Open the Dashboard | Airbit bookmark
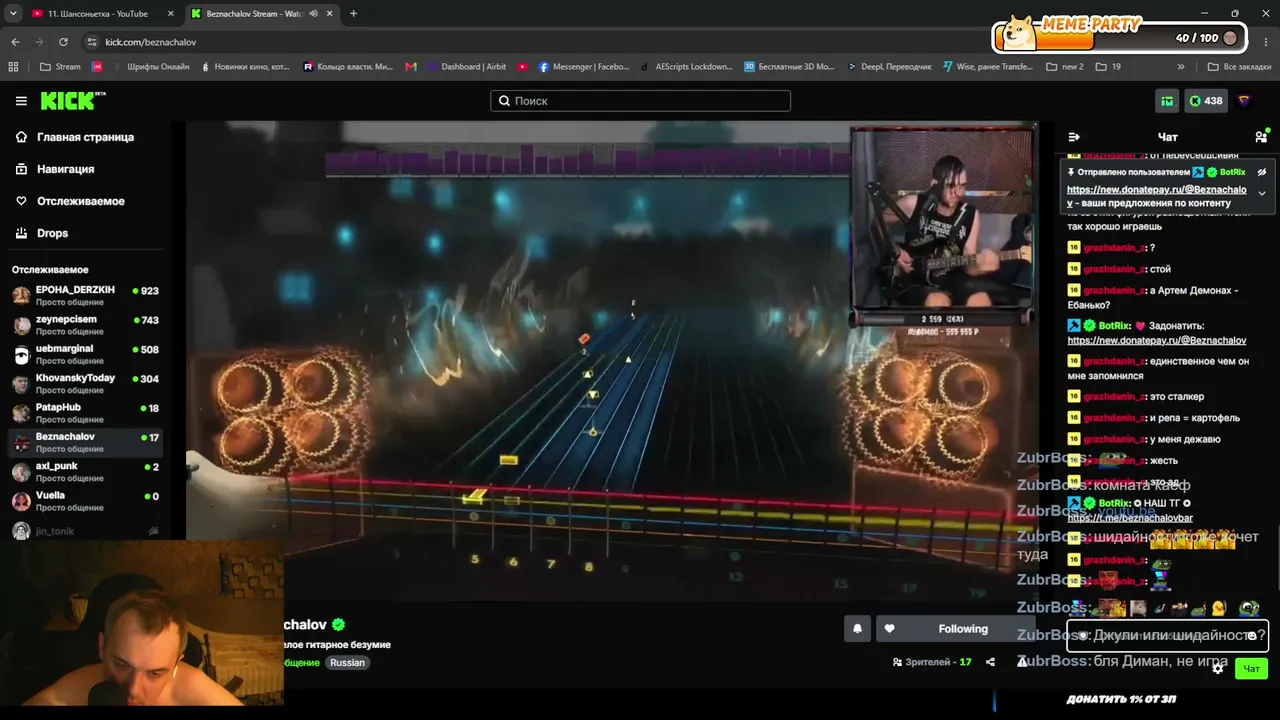Image resolution: width=1280 pixels, height=720 pixels. click(466, 67)
